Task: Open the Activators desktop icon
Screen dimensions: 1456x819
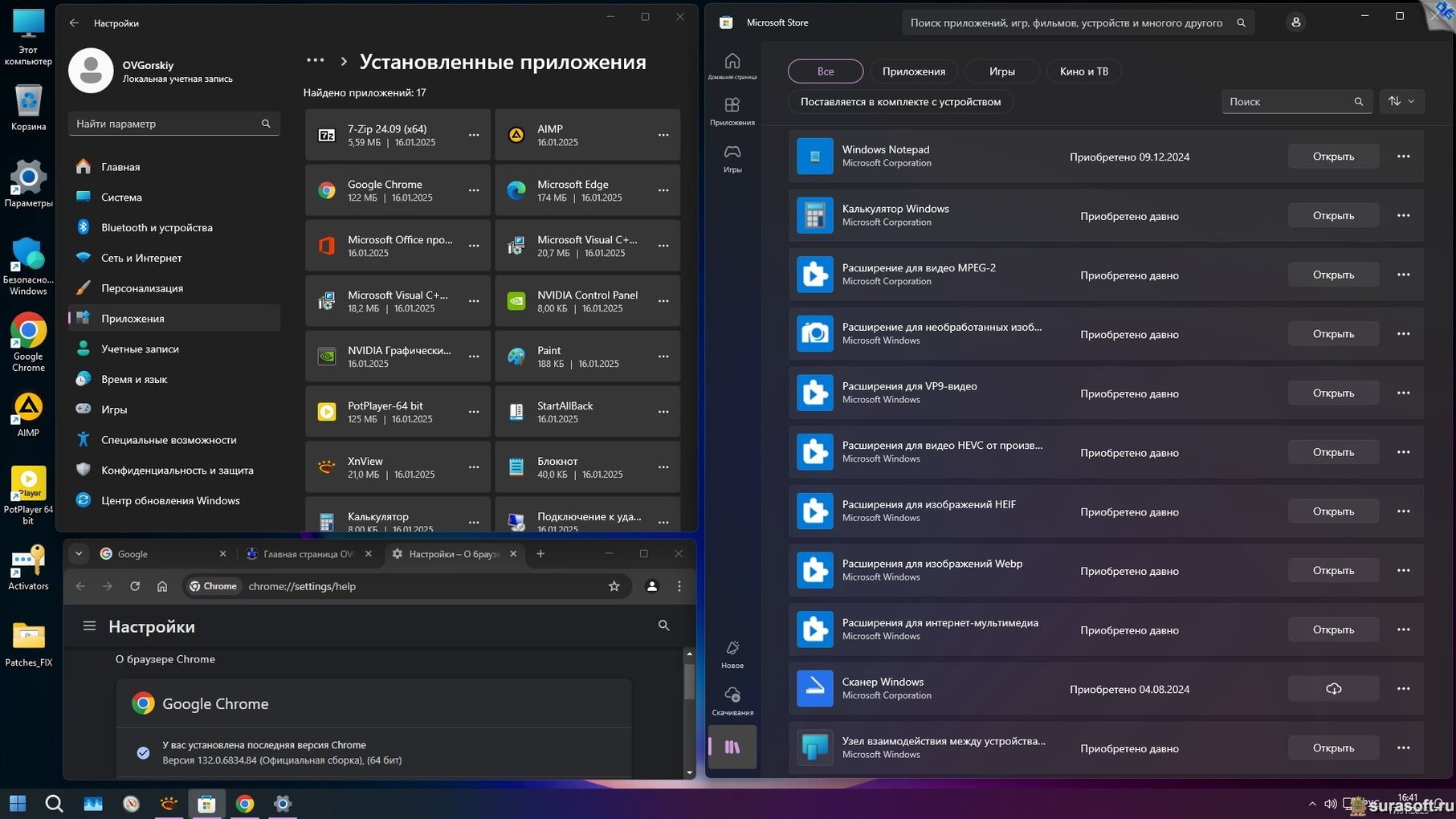Action: [28, 568]
